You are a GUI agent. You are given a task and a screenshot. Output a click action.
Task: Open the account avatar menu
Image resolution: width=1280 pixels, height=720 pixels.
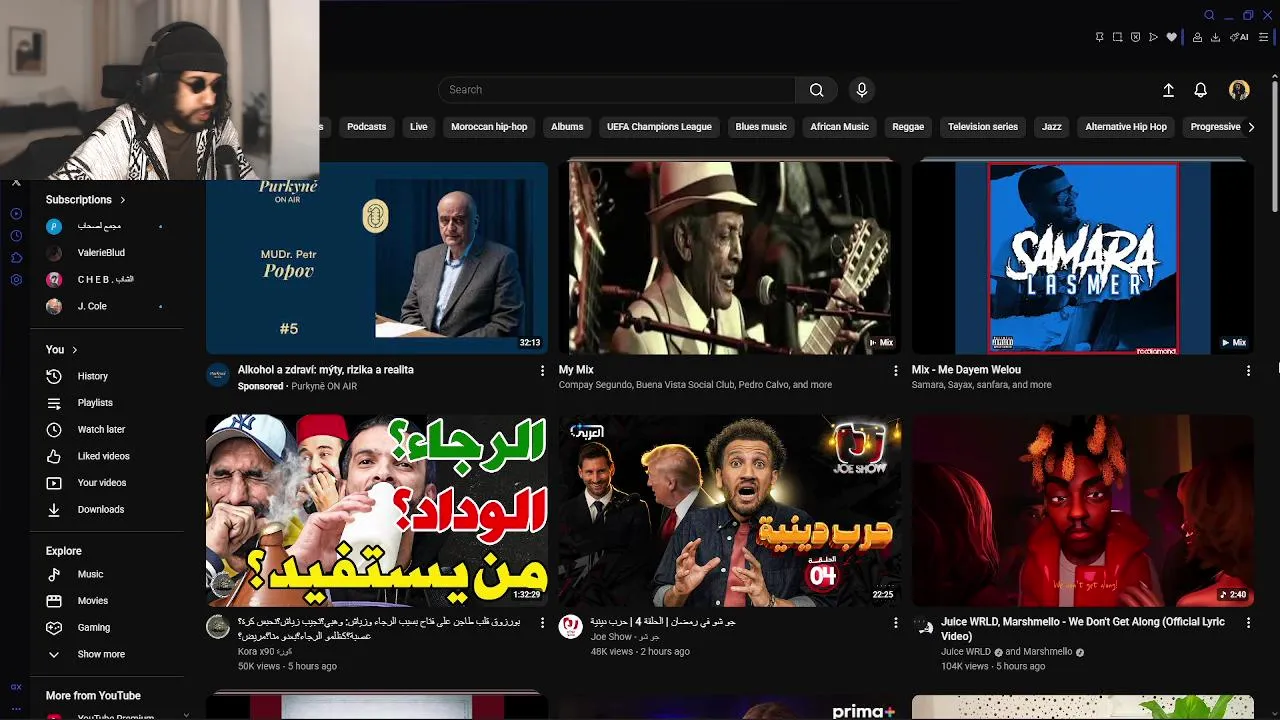1239,90
